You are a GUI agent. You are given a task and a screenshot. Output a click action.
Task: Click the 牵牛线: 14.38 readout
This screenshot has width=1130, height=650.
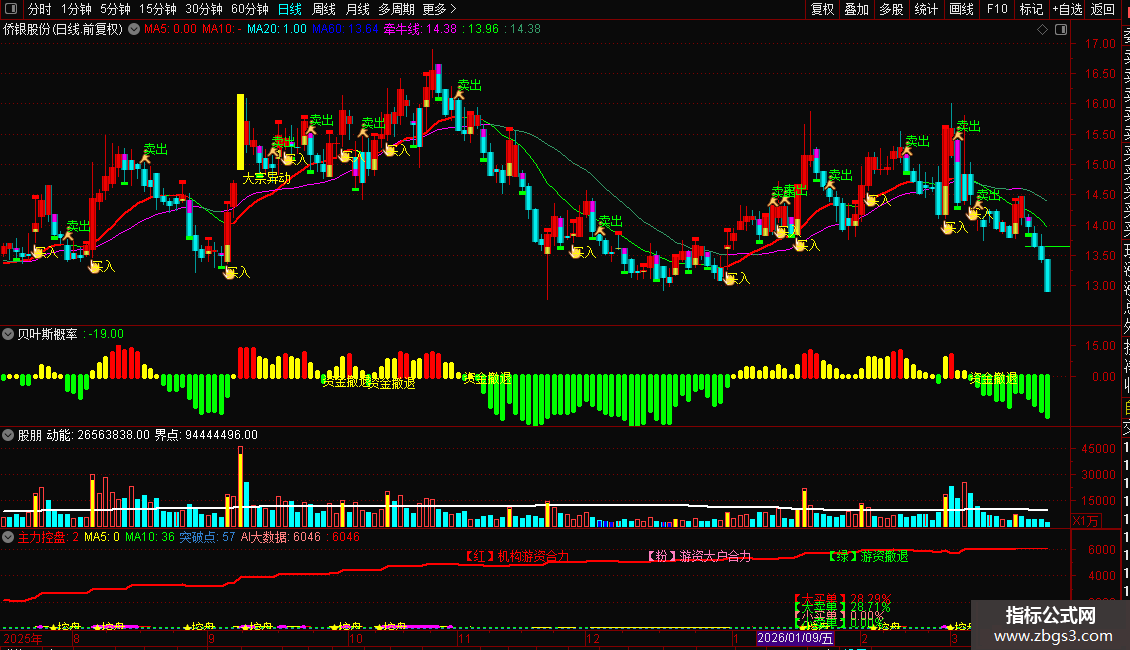tap(420, 29)
